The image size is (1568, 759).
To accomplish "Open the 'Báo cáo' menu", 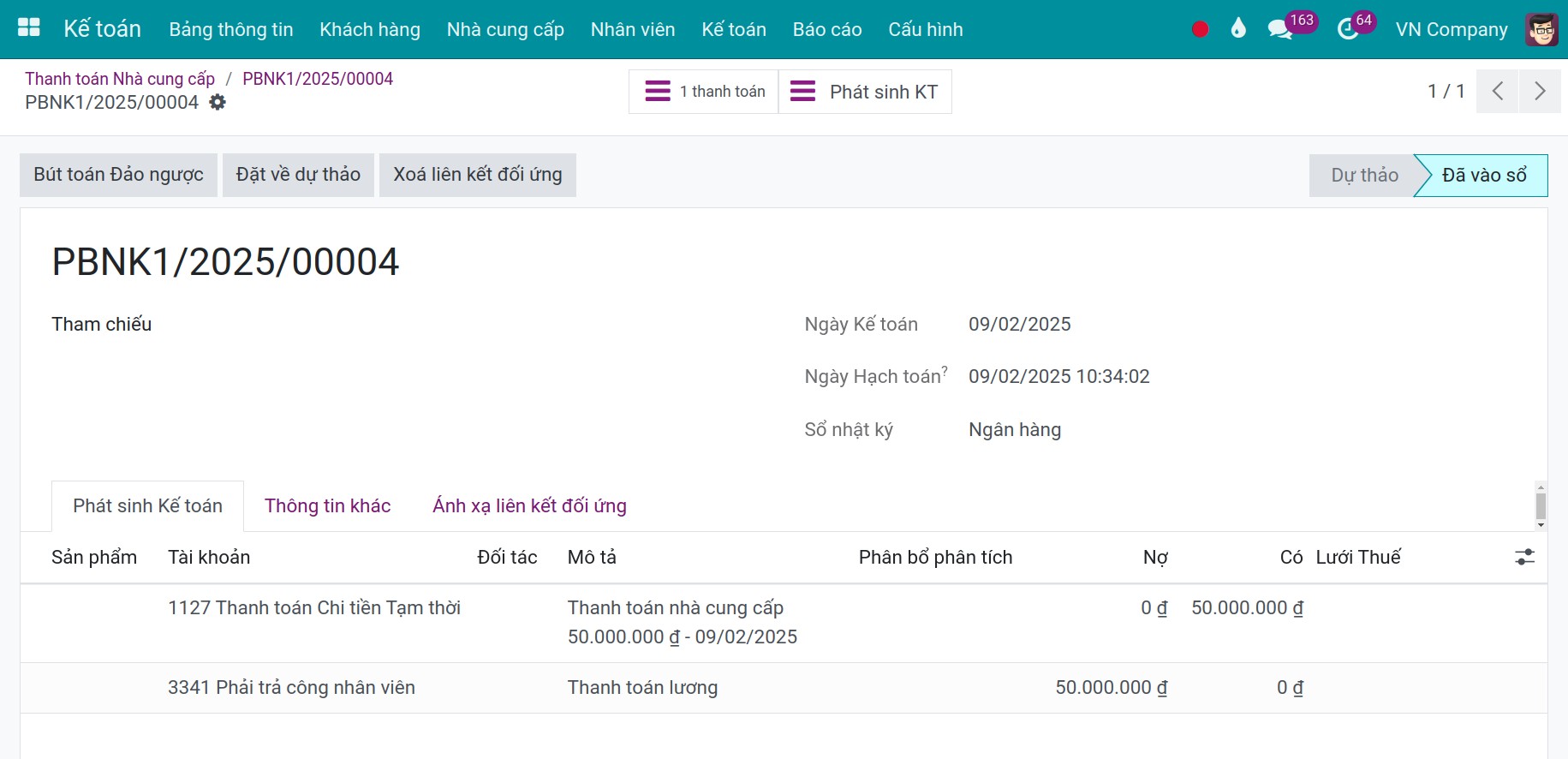I will pos(827,29).
